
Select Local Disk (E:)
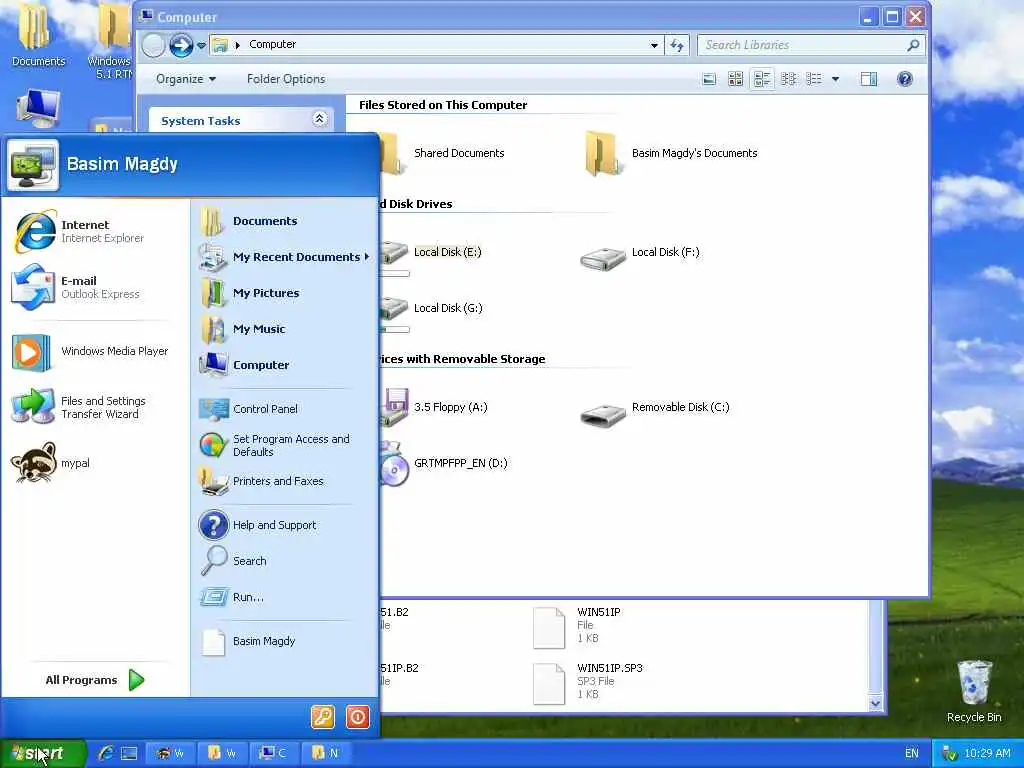point(431,257)
